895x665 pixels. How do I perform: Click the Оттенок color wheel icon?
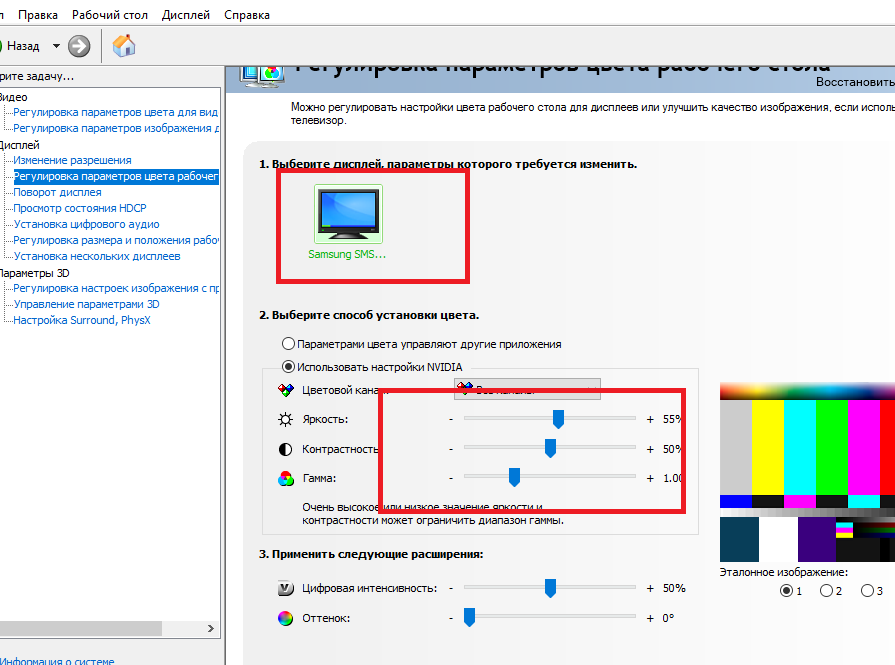point(286,618)
